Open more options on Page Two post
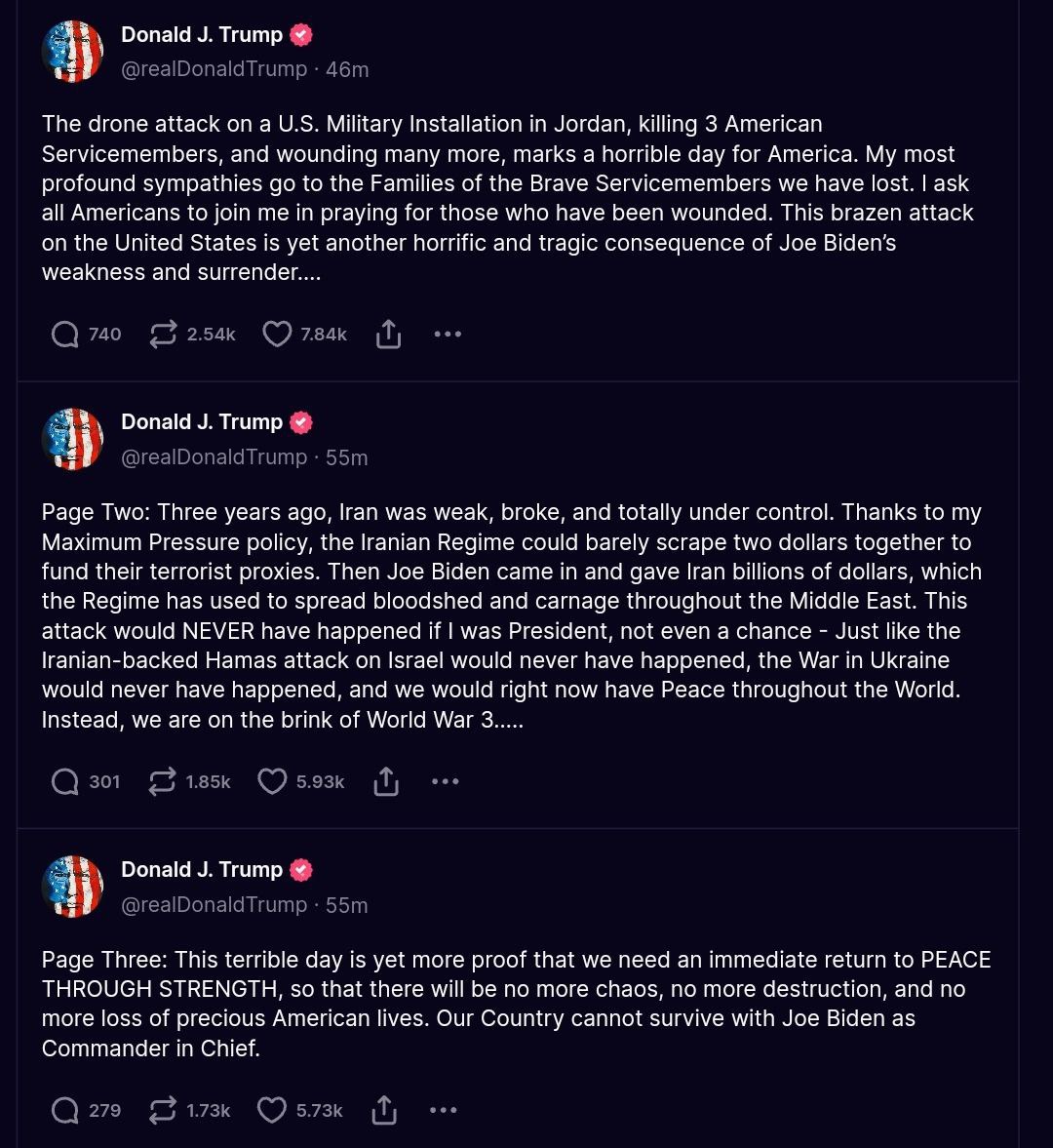1053x1148 pixels. tap(445, 782)
